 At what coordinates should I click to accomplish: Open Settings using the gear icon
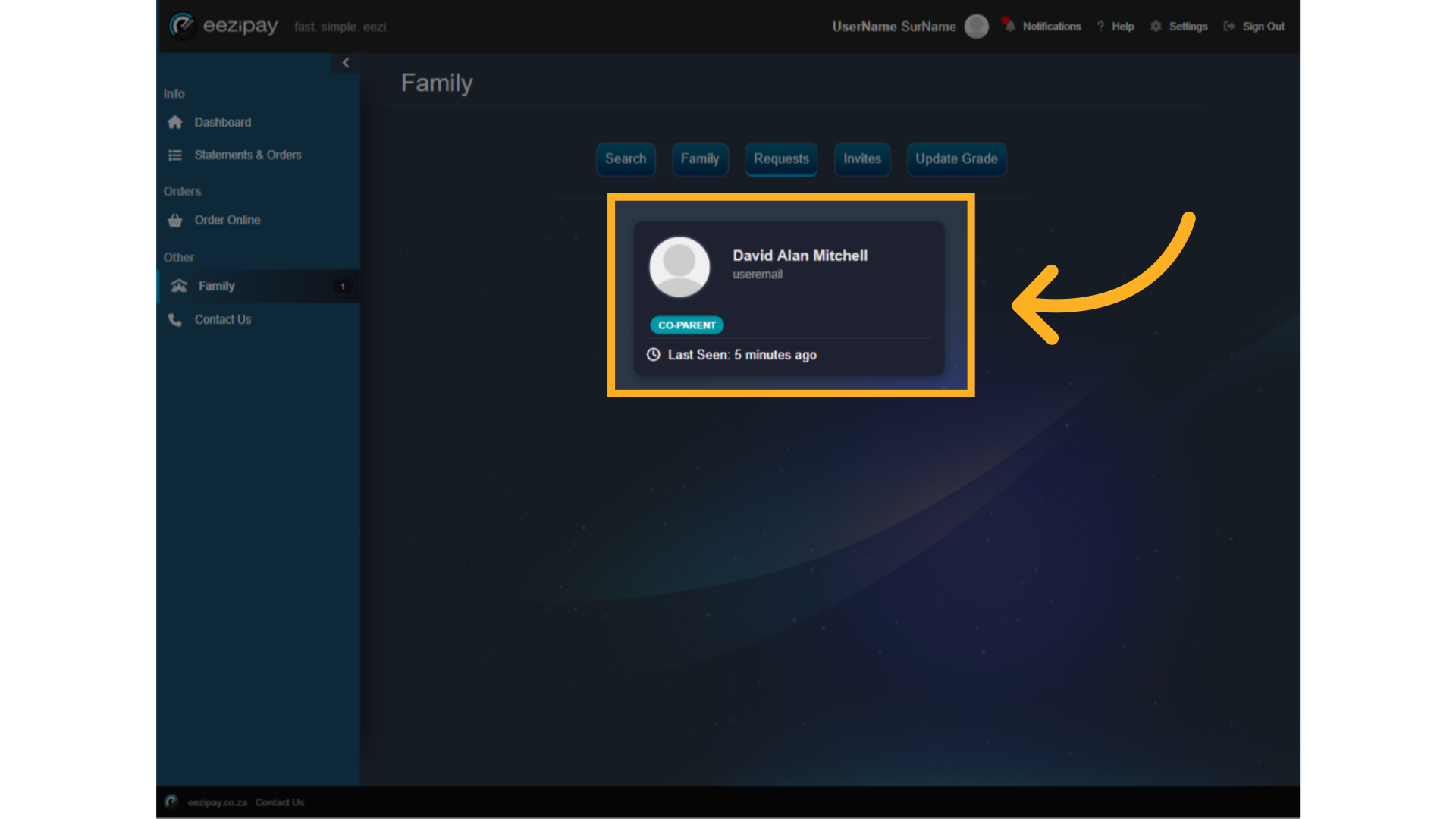[x=1156, y=26]
